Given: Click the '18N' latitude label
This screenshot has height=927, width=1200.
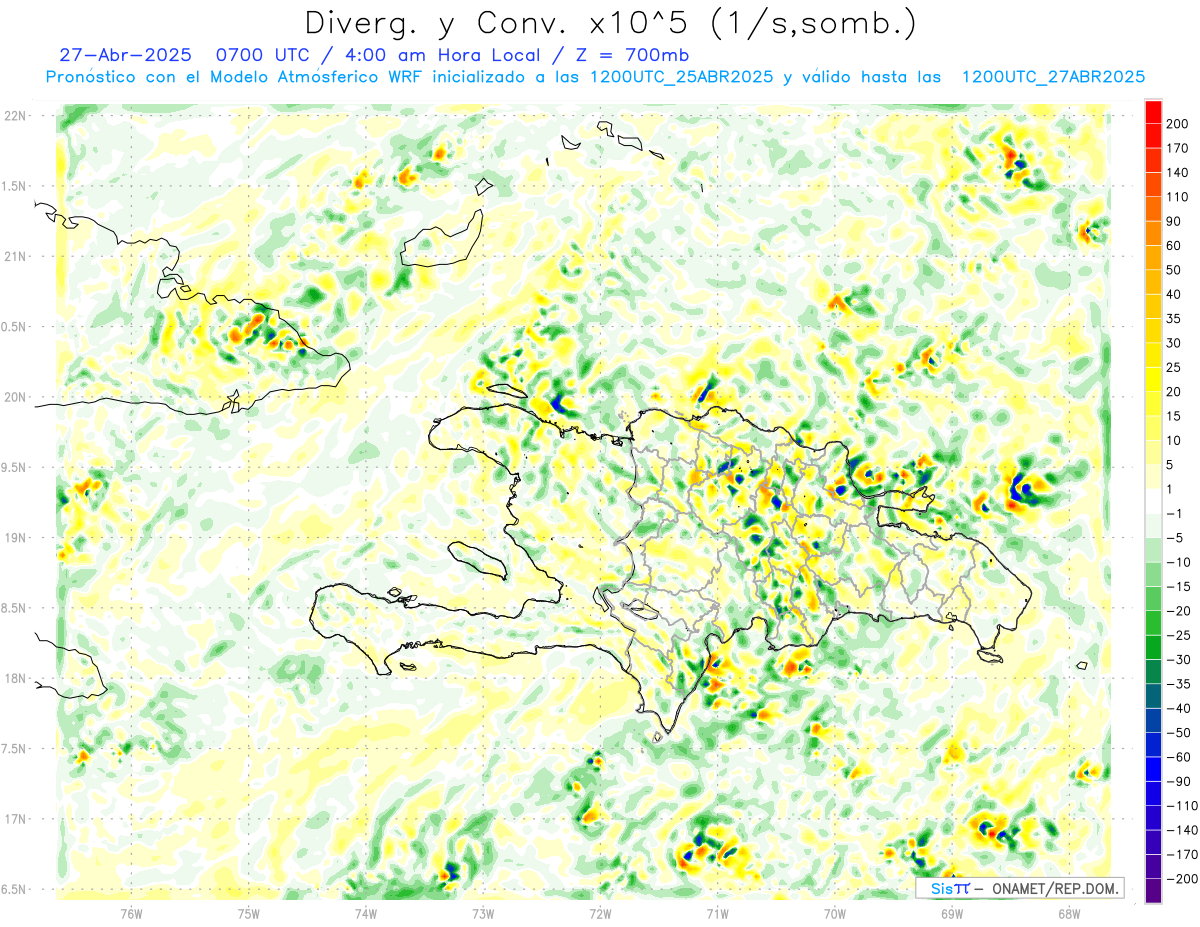Looking at the screenshot, I should pos(14,678).
